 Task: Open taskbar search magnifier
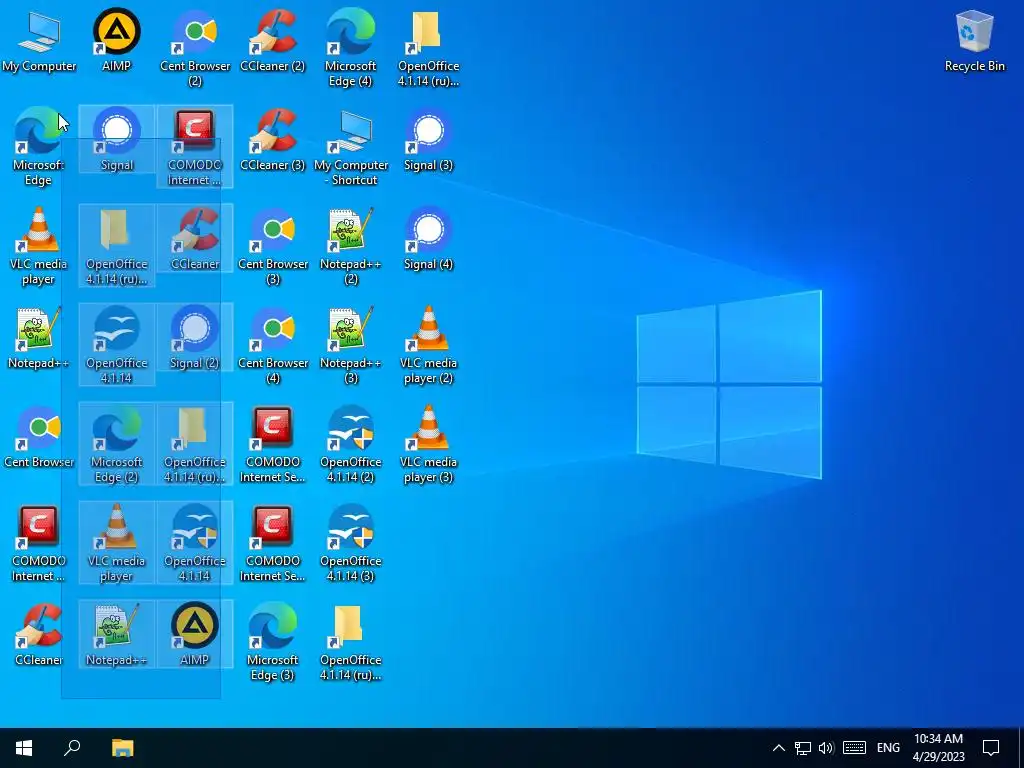click(72, 748)
